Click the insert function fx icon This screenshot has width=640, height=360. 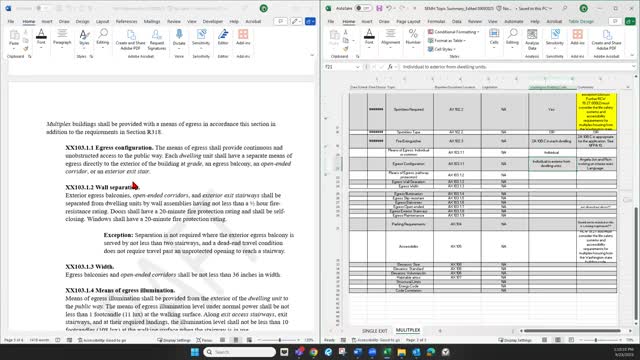point(390,67)
